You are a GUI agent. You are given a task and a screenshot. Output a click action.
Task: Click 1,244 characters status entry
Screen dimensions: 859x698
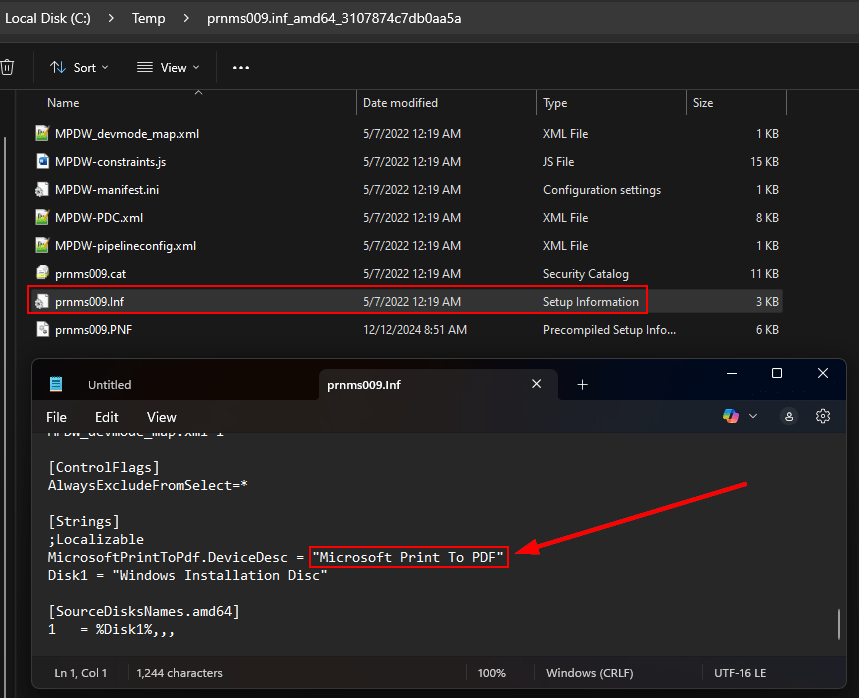pos(179,673)
